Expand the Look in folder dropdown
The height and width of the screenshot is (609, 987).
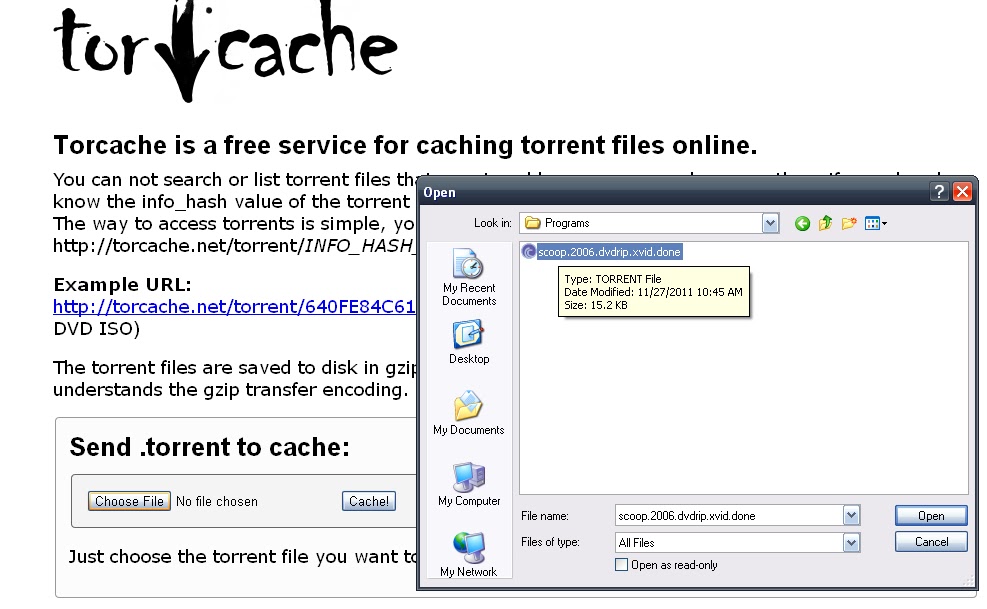pyautogui.click(x=770, y=222)
